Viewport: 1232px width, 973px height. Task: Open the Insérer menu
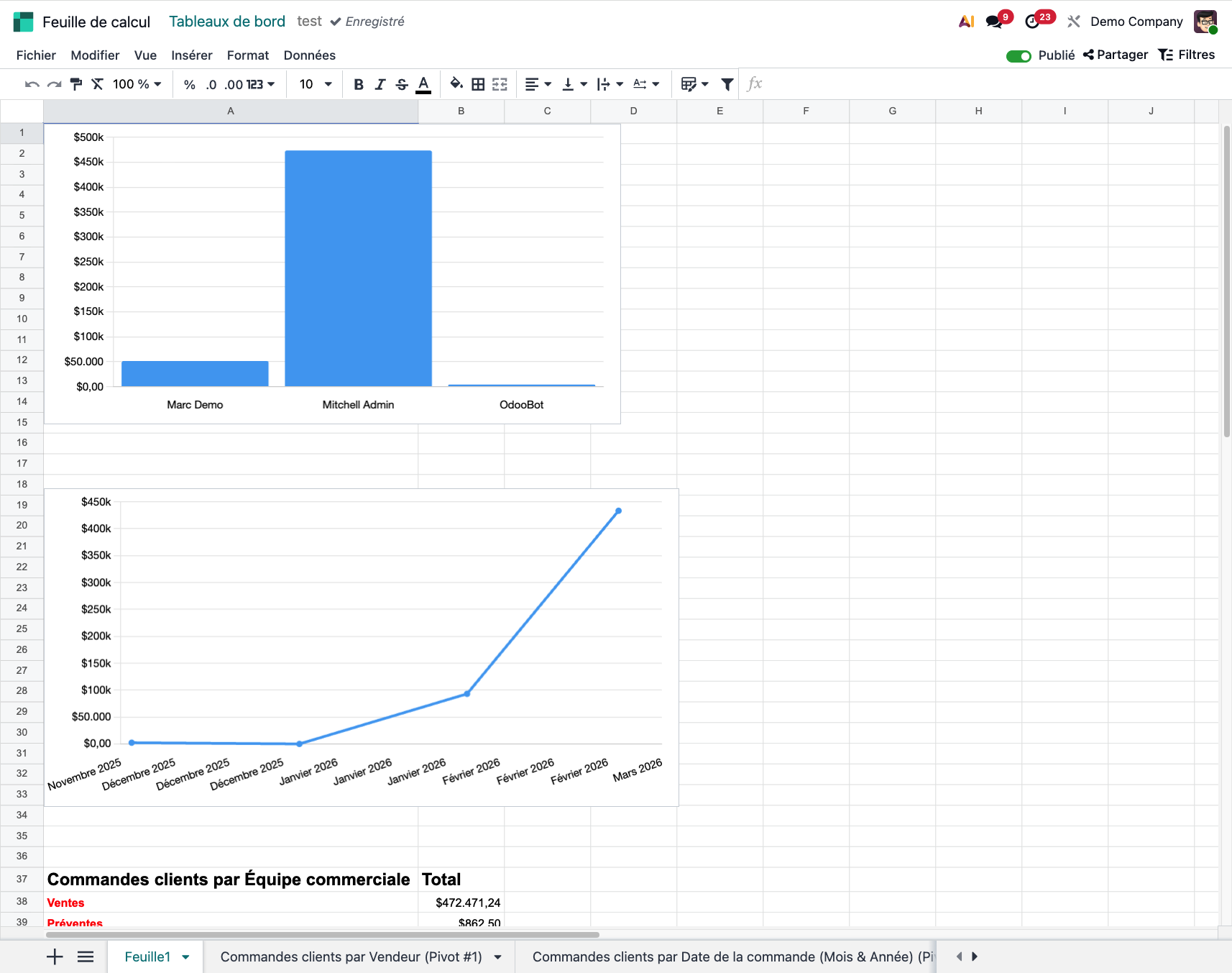(x=191, y=55)
